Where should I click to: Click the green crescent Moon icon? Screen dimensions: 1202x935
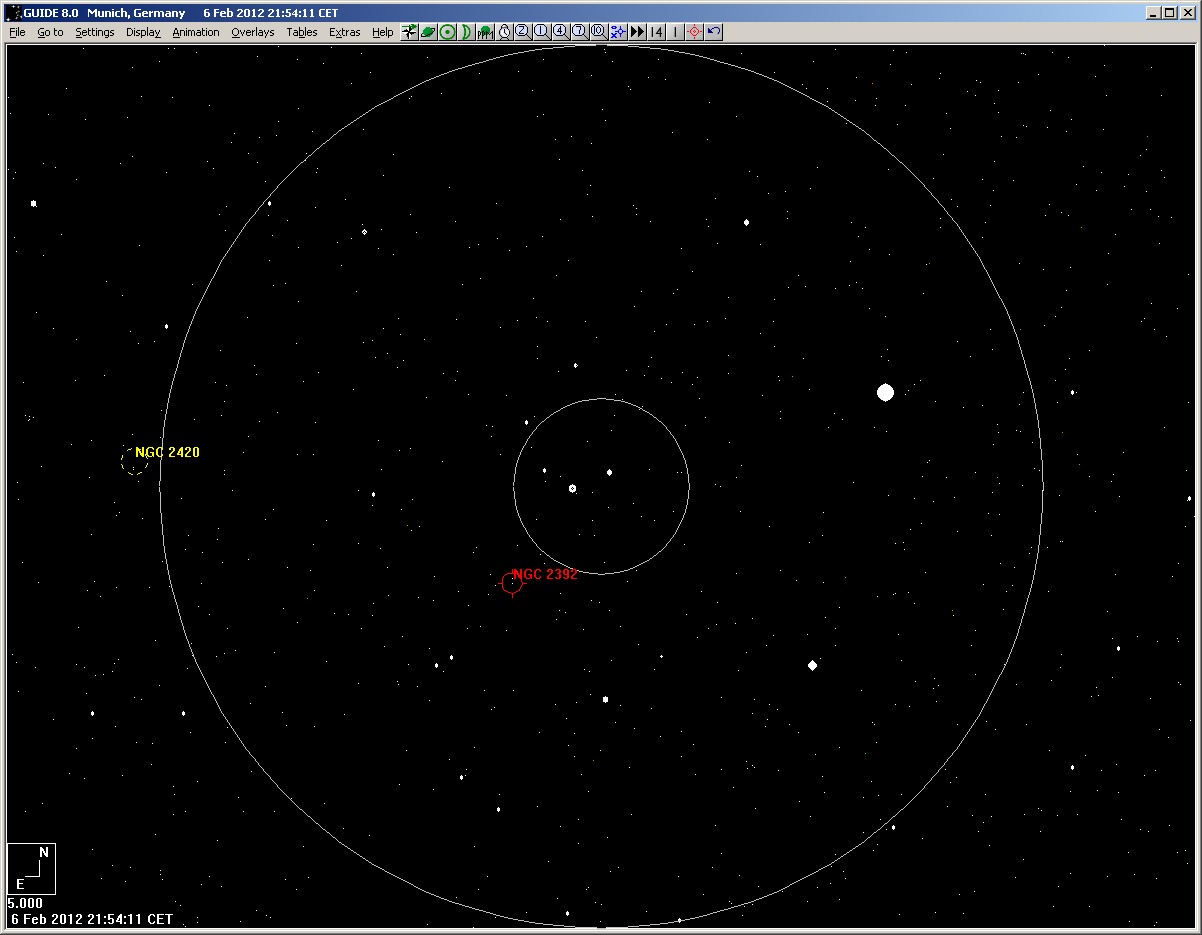click(466, 32)
